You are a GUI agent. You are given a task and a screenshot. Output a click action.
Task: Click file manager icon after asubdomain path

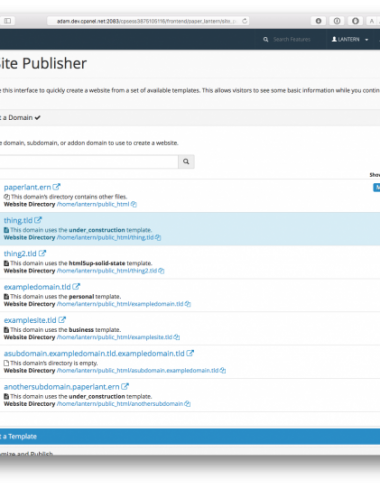click(223, 371)
